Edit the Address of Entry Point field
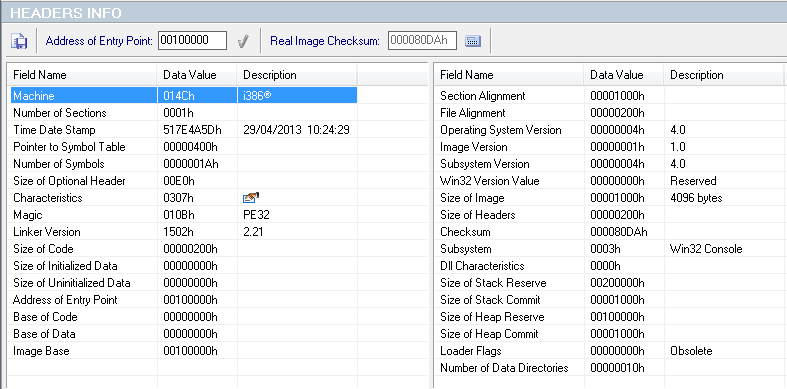Image resolution: width=787 pixels, height=389 pixels. tap(192, 41)
